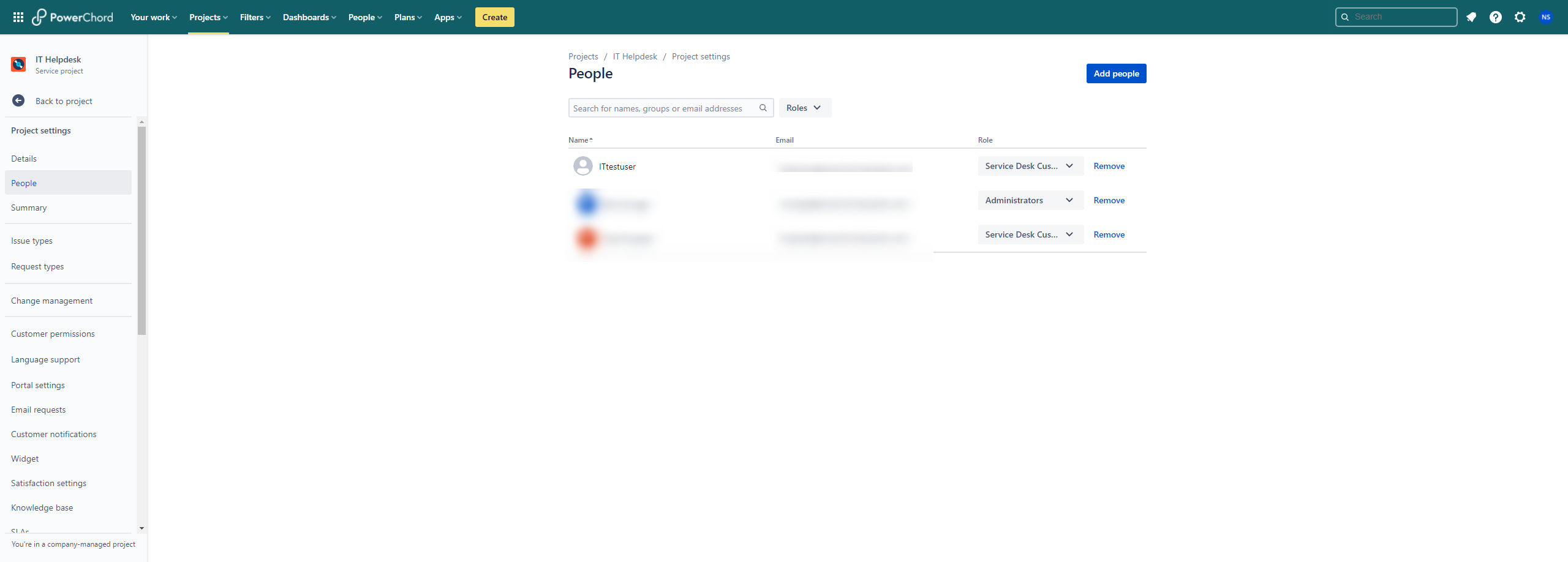This screenshot has height=562, width=1568.
Task: Open the notifications icon
Action: tap(1471, 17)
